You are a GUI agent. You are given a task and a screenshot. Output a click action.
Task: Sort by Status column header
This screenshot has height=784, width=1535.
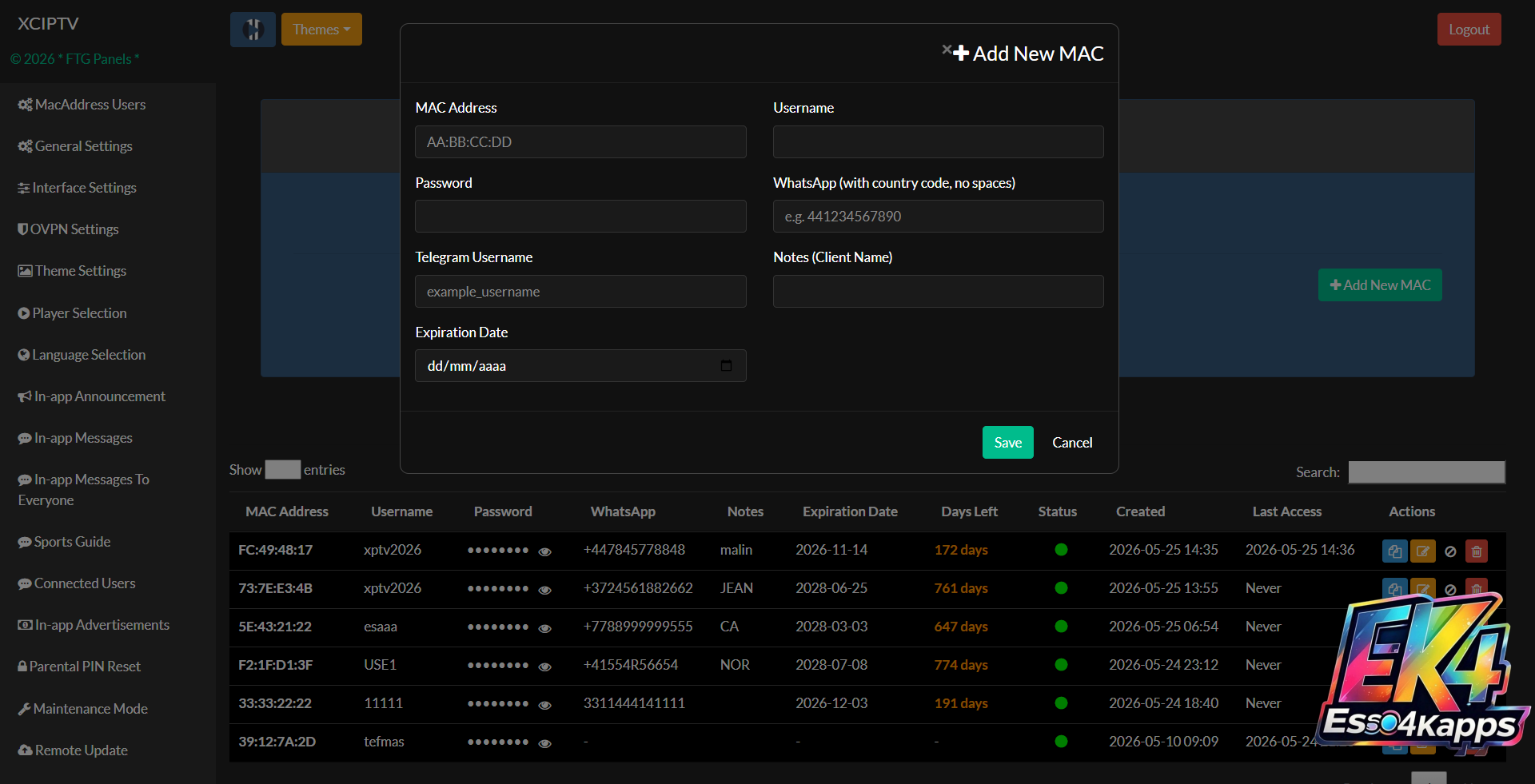tap(1058, 511)
